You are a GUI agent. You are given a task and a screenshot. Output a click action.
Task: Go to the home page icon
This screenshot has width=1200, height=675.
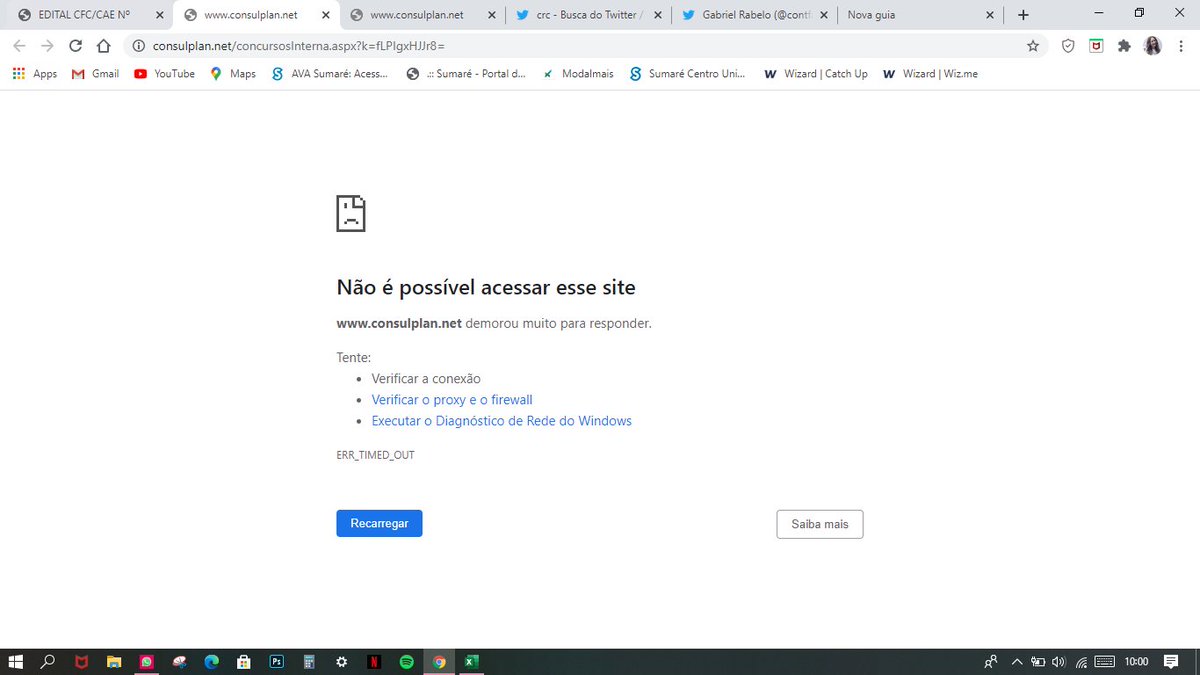pos(103,46)
